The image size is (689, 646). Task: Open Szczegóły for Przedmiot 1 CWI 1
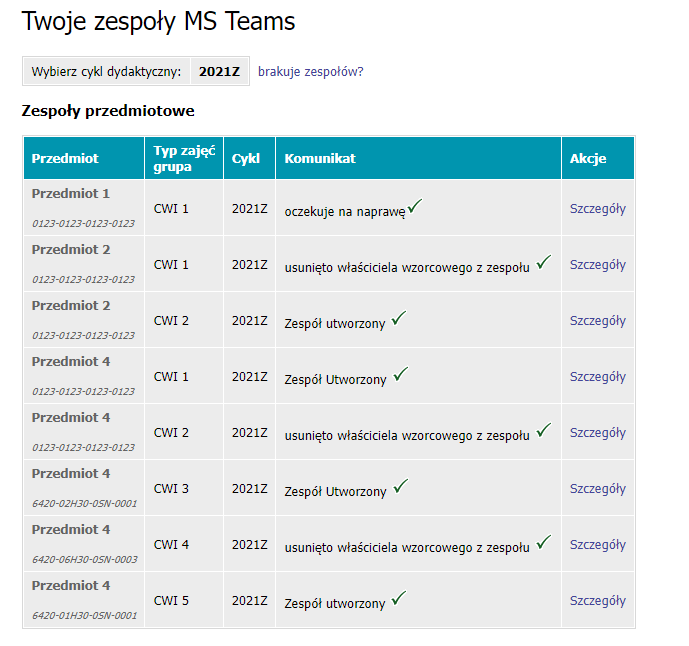coord(598,209)
